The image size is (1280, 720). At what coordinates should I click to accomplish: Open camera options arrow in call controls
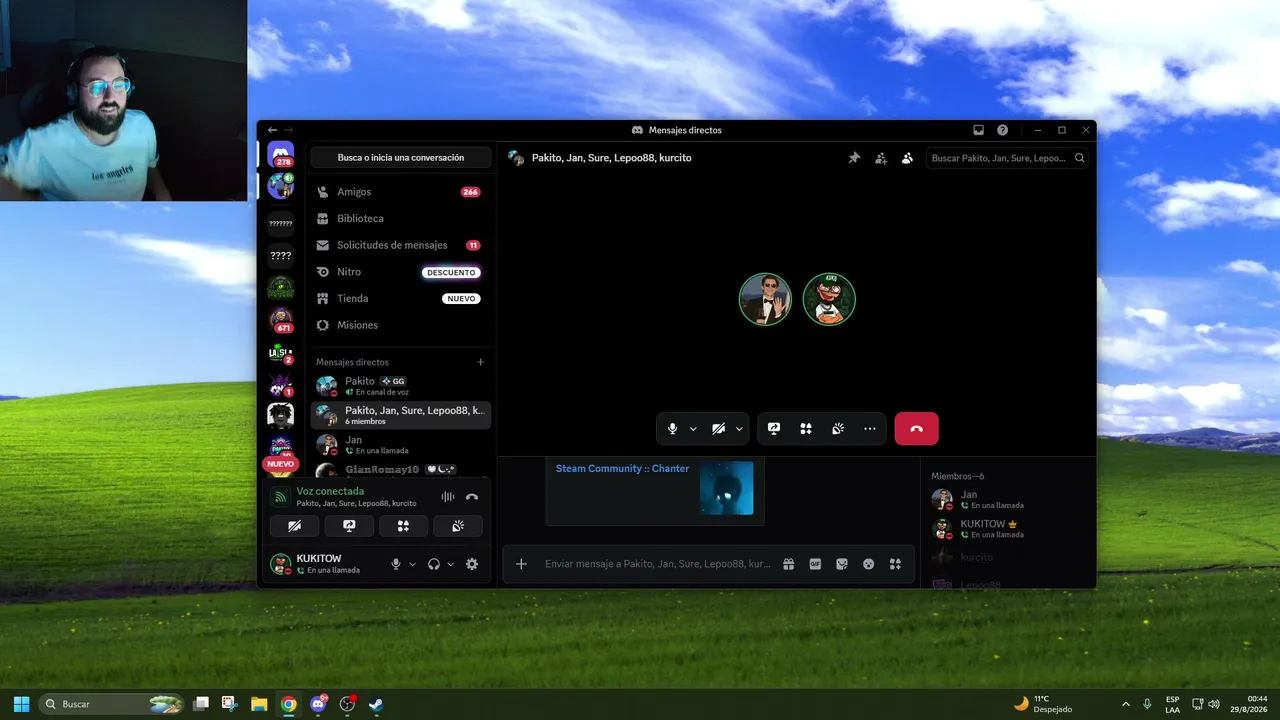[x=740, y=428]
